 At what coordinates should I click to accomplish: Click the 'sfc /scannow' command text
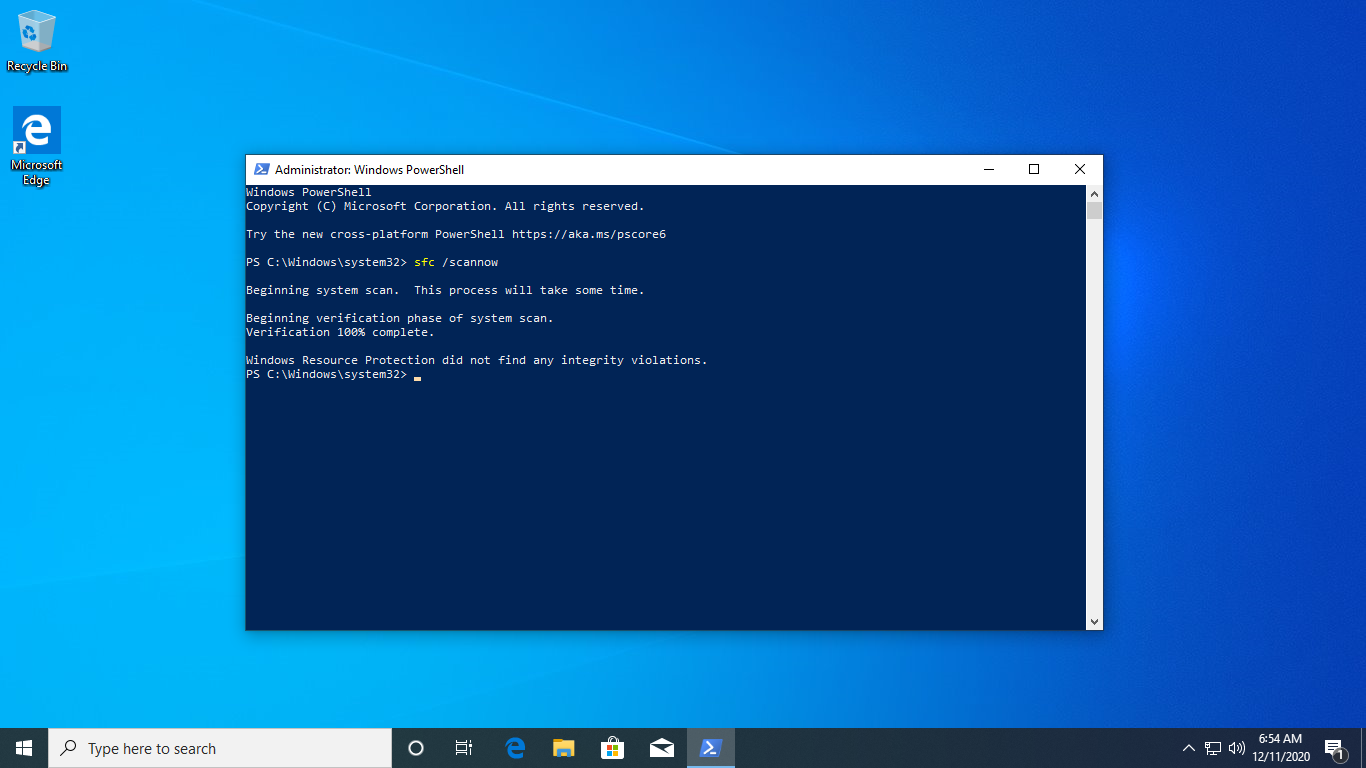(x=456, y=262)
